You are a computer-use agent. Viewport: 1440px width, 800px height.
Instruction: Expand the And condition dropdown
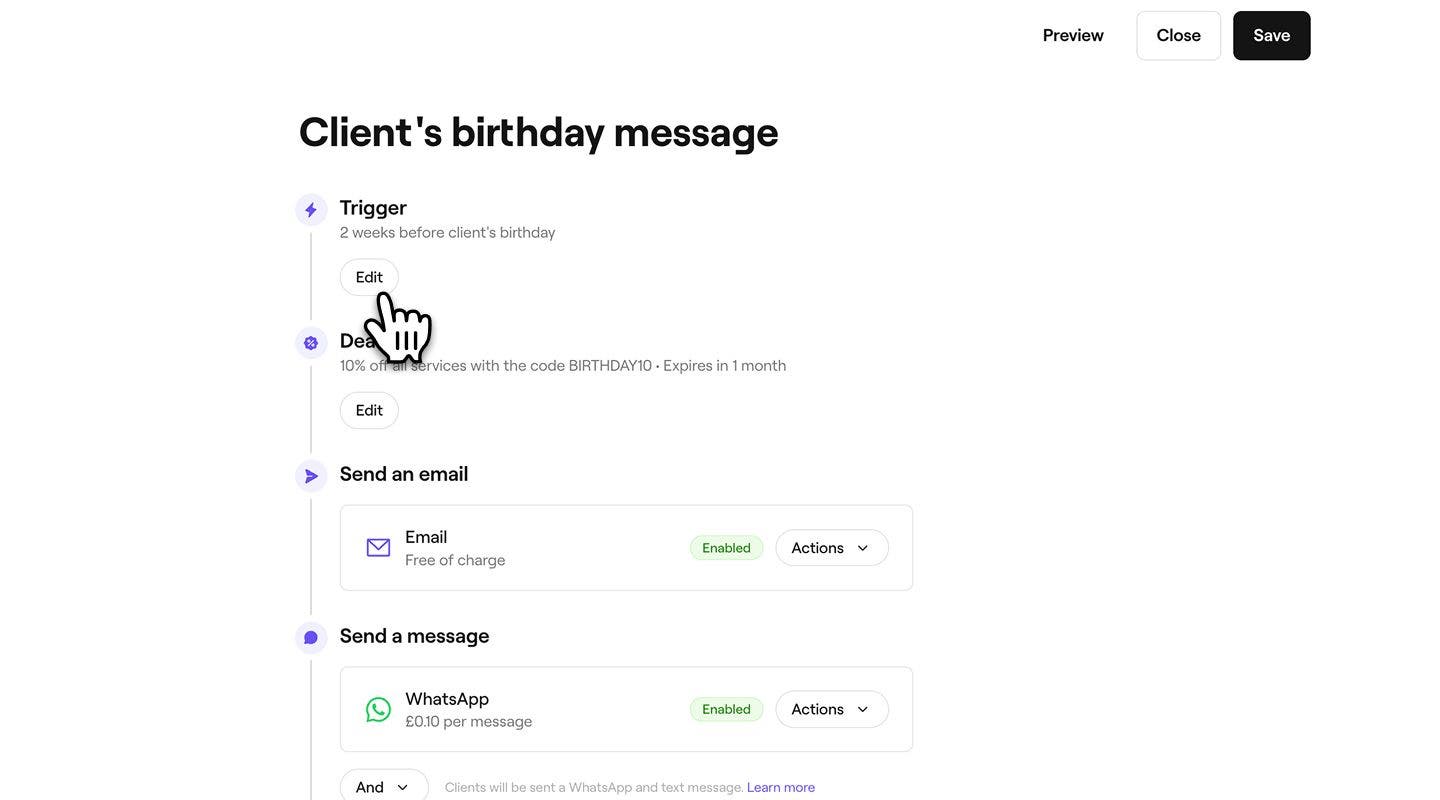click(384, 787)
